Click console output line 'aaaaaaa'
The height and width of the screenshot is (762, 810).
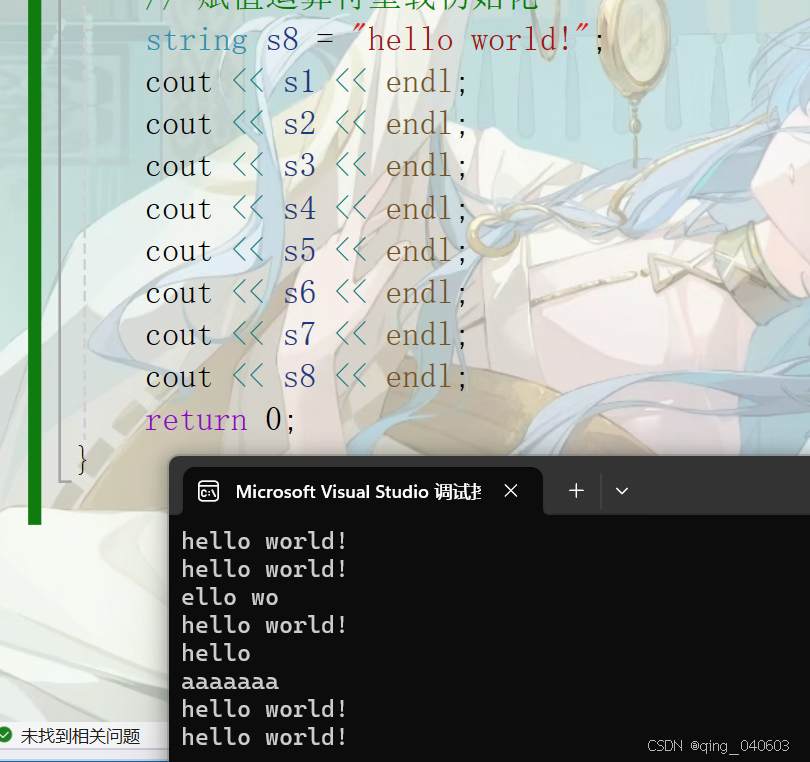[230, 681]
